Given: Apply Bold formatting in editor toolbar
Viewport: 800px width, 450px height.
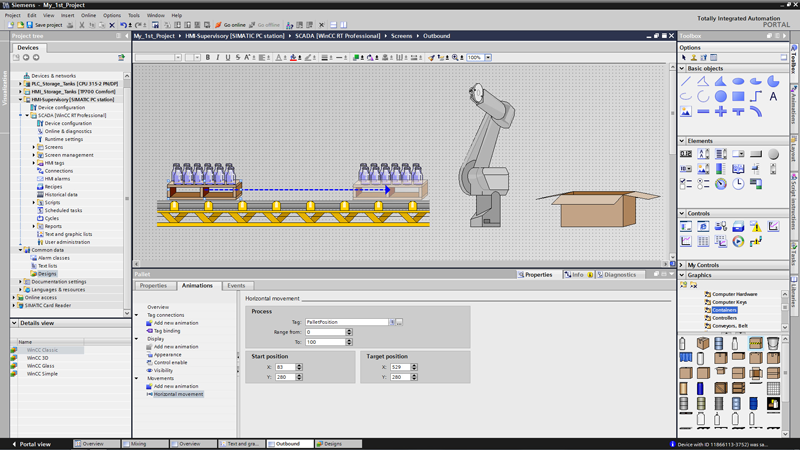Looking at the screenshot, I should click(208, 58).
